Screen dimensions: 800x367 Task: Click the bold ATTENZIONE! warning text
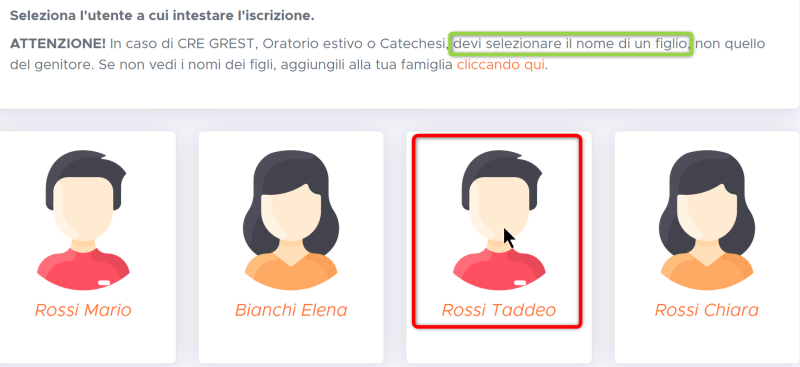pos(58,43)
